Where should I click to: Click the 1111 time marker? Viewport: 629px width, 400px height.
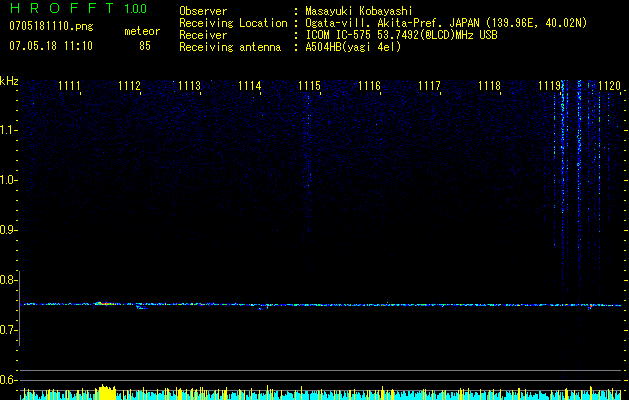pos(69,86)
